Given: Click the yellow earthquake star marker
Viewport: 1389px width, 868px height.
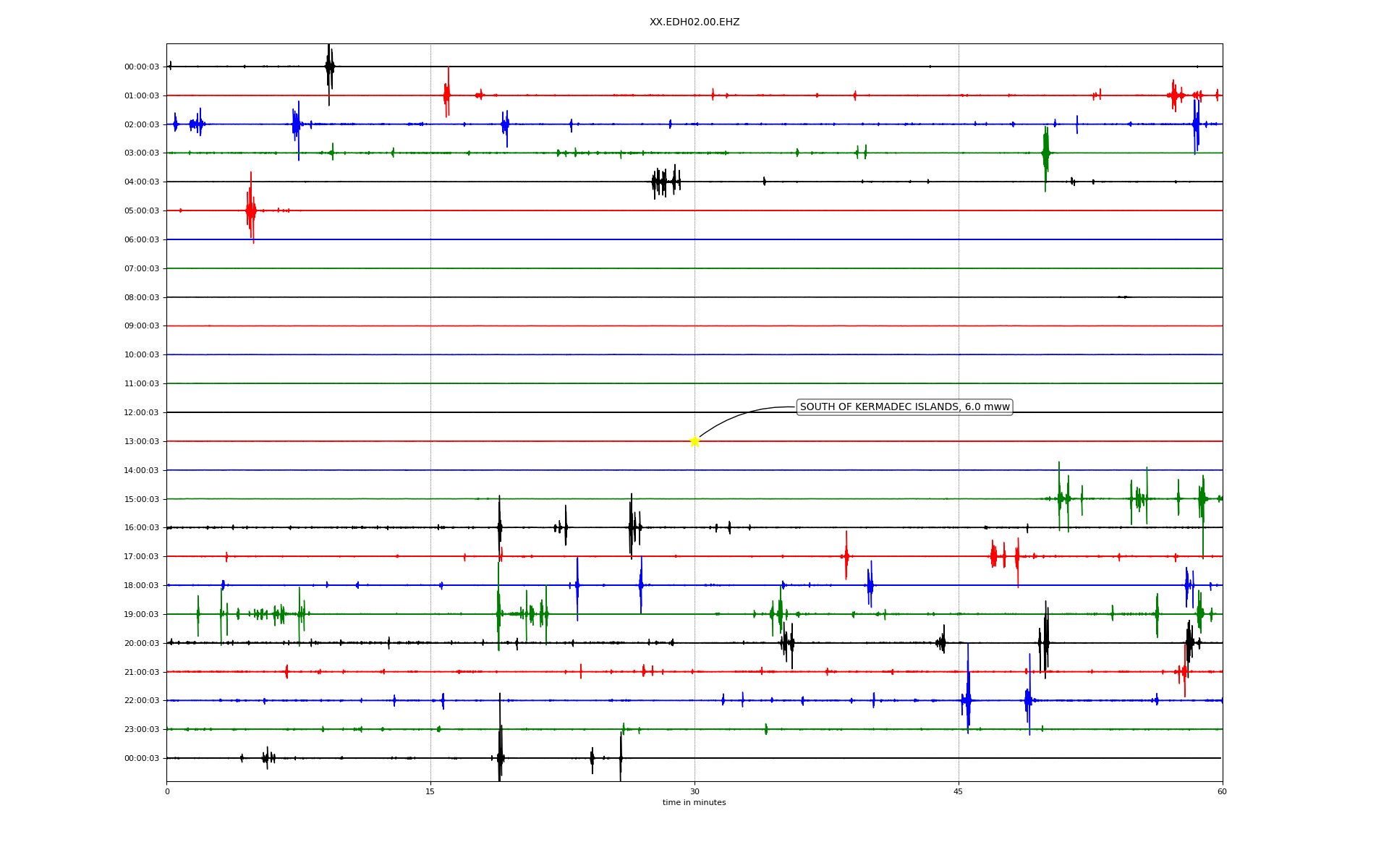Looking at the screenshot, I should pos(694,441).
